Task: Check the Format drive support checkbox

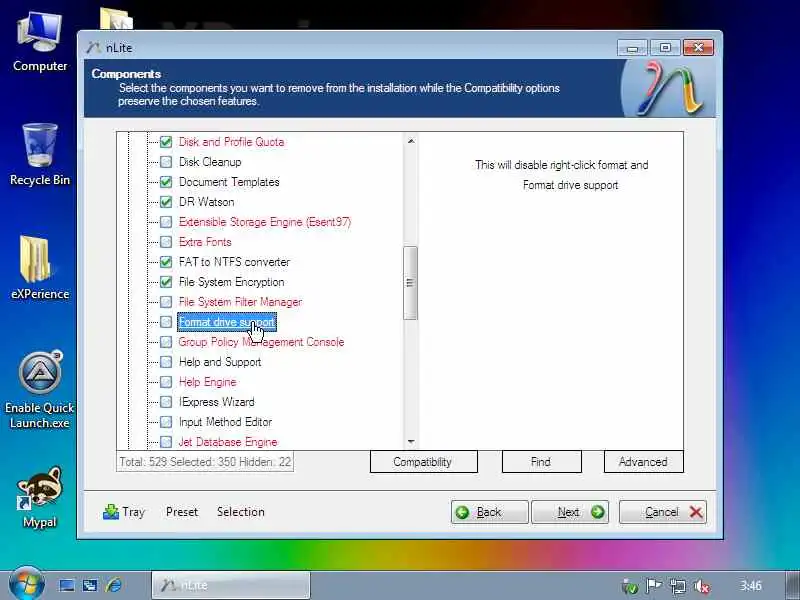Action: point(166,322)
